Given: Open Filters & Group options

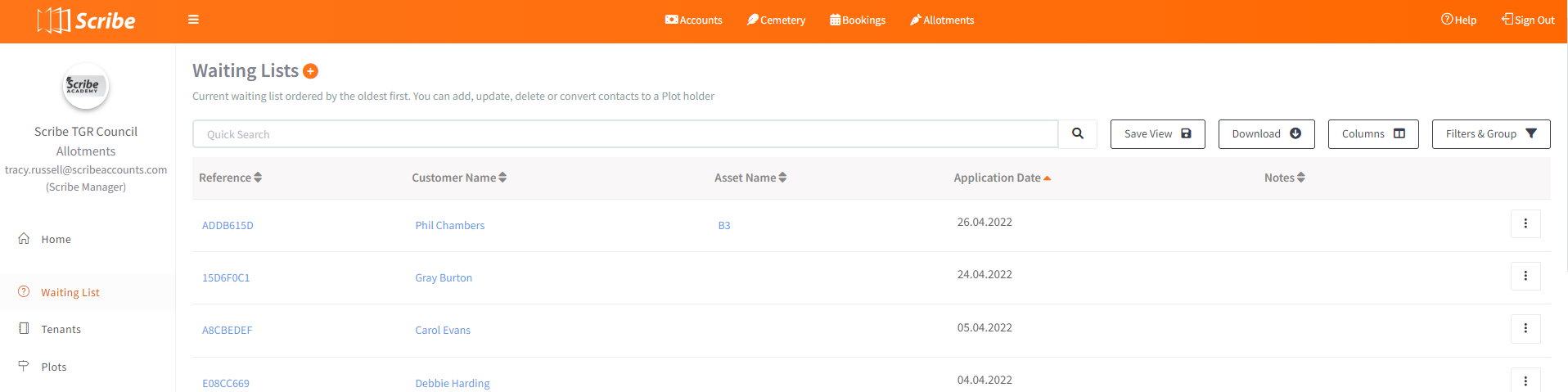Looking at the screenshot, I should coord(1491,134).
